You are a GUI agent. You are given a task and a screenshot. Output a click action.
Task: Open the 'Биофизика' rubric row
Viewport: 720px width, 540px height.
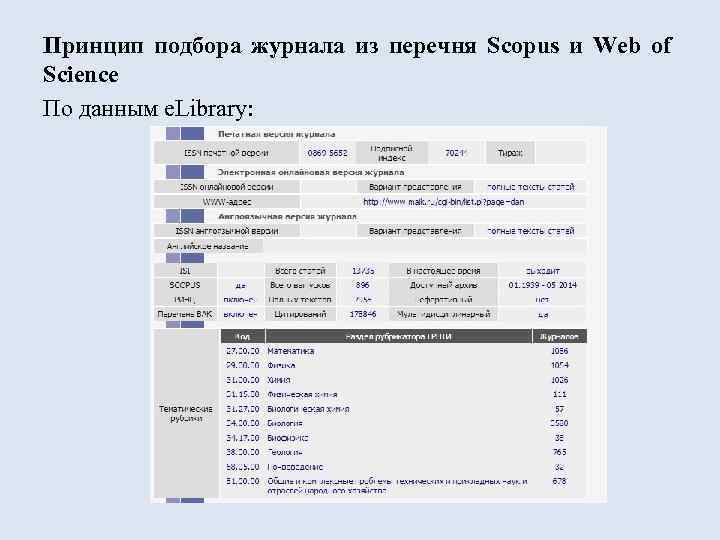click(287, 438)
